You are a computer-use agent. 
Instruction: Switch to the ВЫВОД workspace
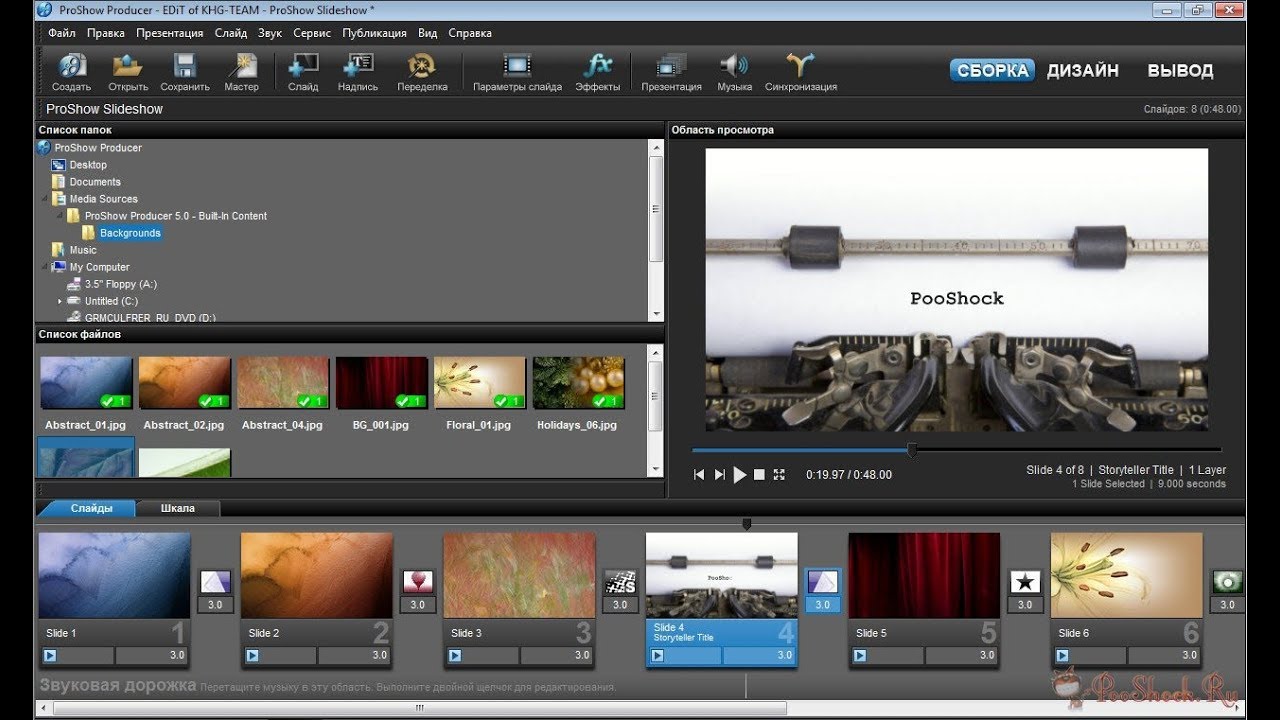tap(1180, 71)
